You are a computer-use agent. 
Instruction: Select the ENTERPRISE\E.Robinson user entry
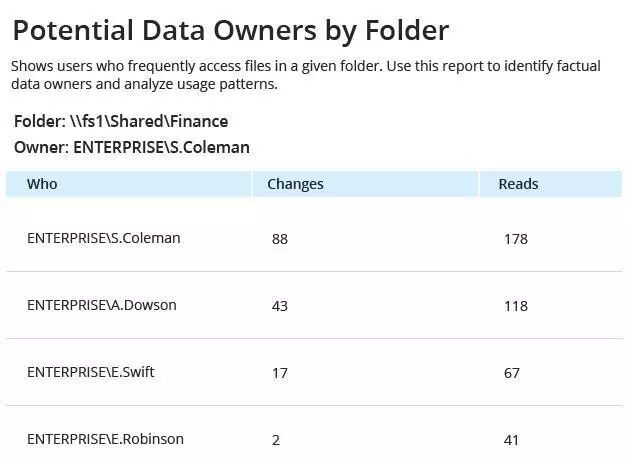point(105,439)
